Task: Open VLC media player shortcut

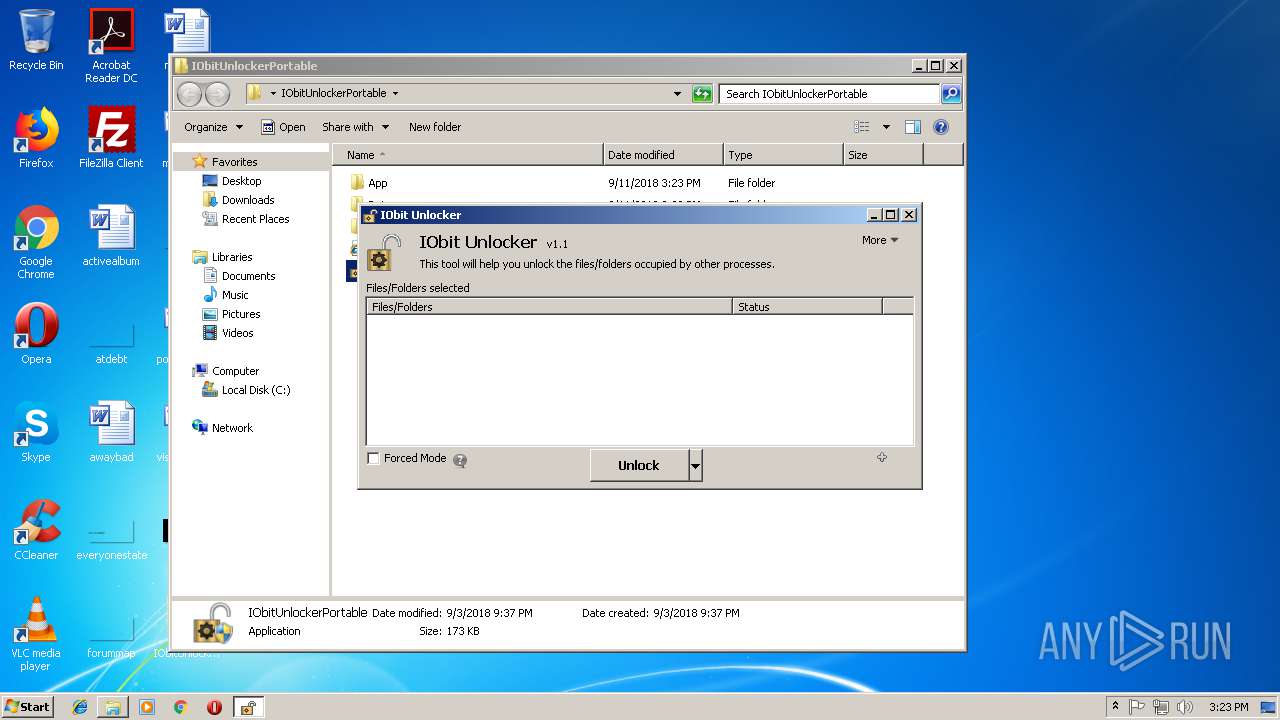Action: pos(36,634)
